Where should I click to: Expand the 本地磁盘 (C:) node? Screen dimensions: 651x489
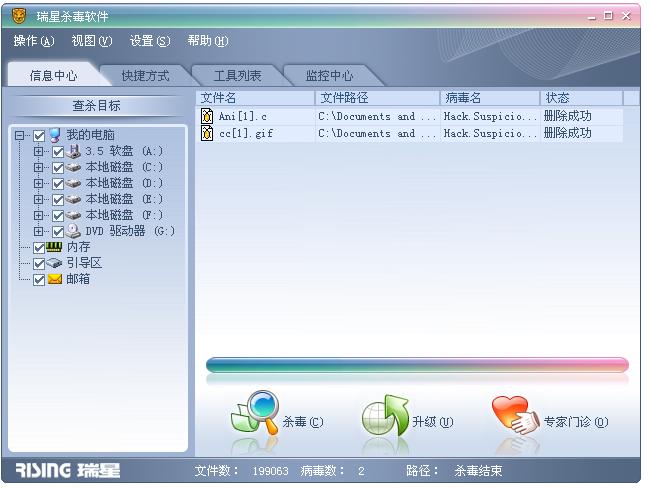tap(38, 167)
